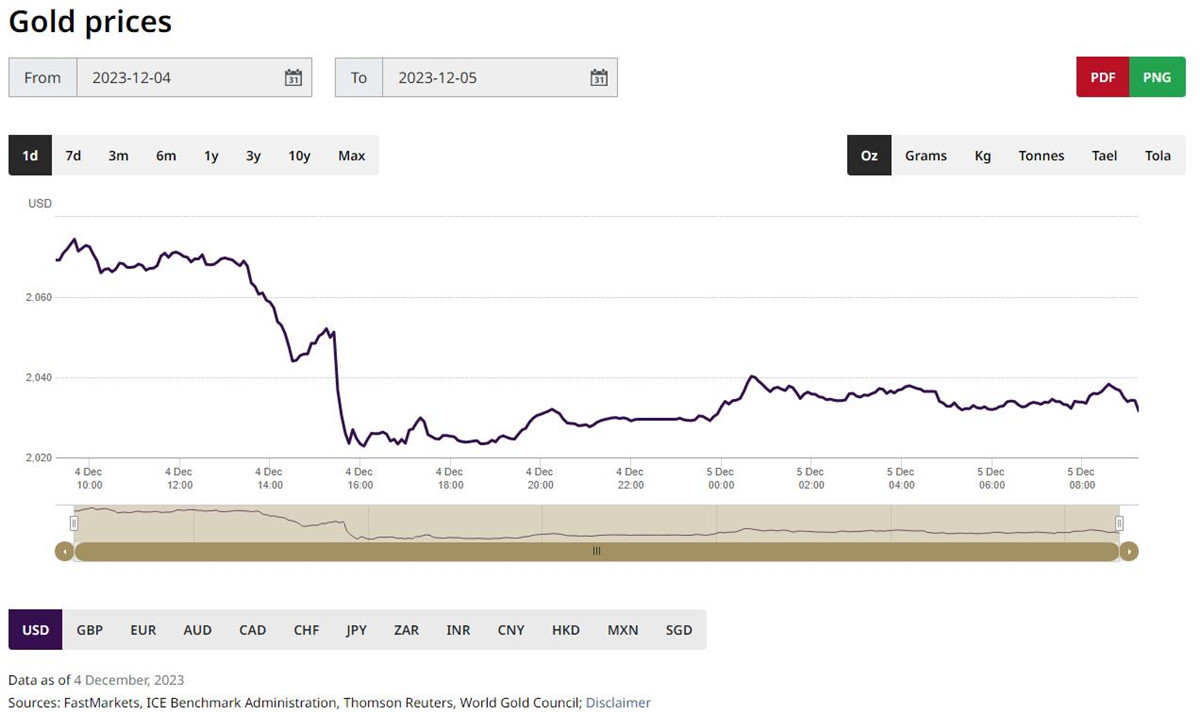
Task: Click the right scroll arrow on the navigator
Action: 1129,551
